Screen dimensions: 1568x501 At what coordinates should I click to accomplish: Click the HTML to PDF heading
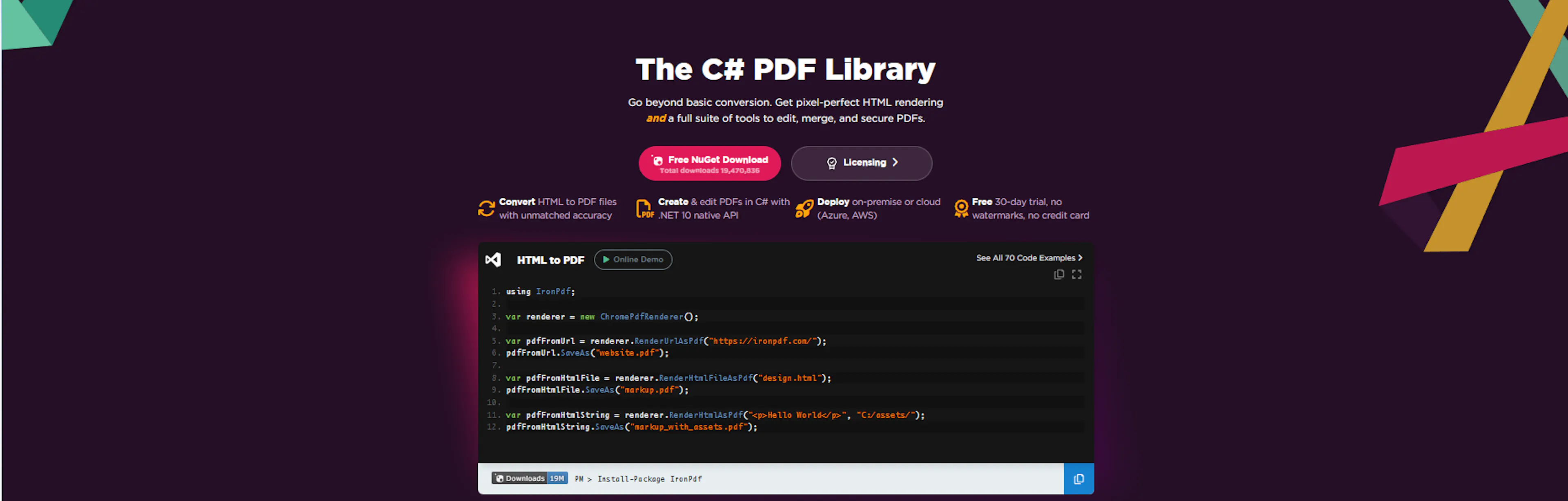click(x=550, y=260)
